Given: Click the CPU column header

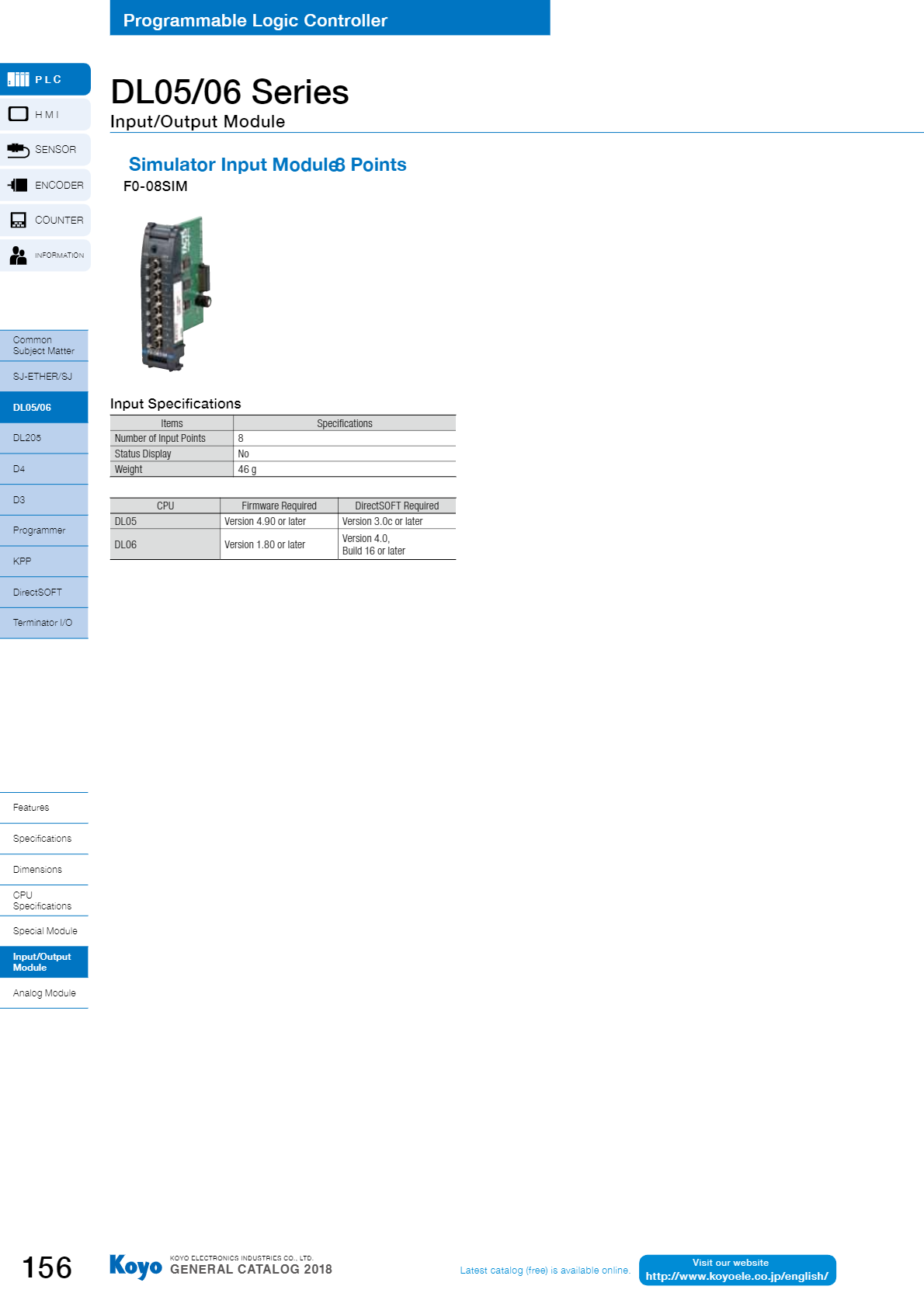Looking at the screenshot, I should (x=165, y=506).
